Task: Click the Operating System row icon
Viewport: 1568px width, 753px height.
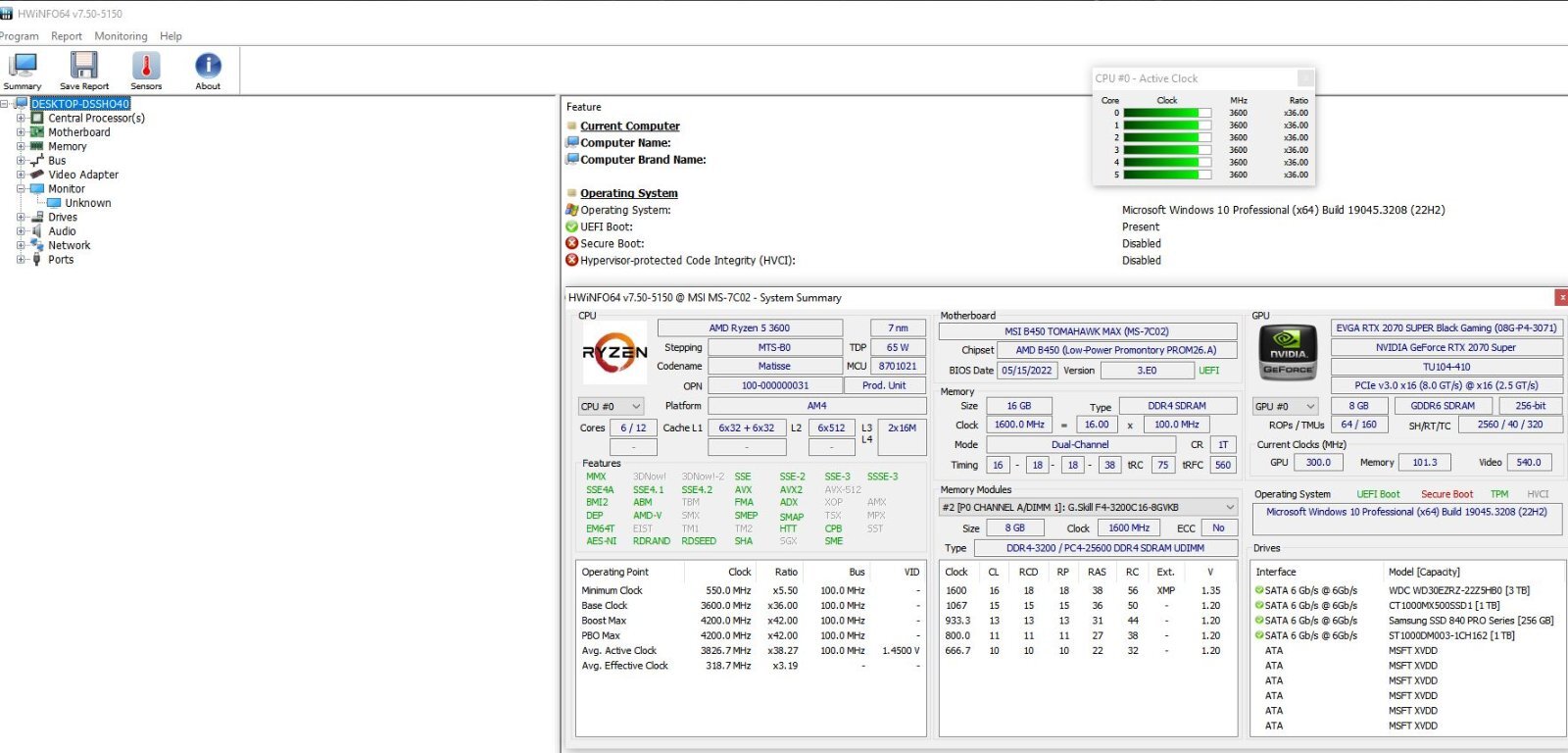Action: pos(572,210)
